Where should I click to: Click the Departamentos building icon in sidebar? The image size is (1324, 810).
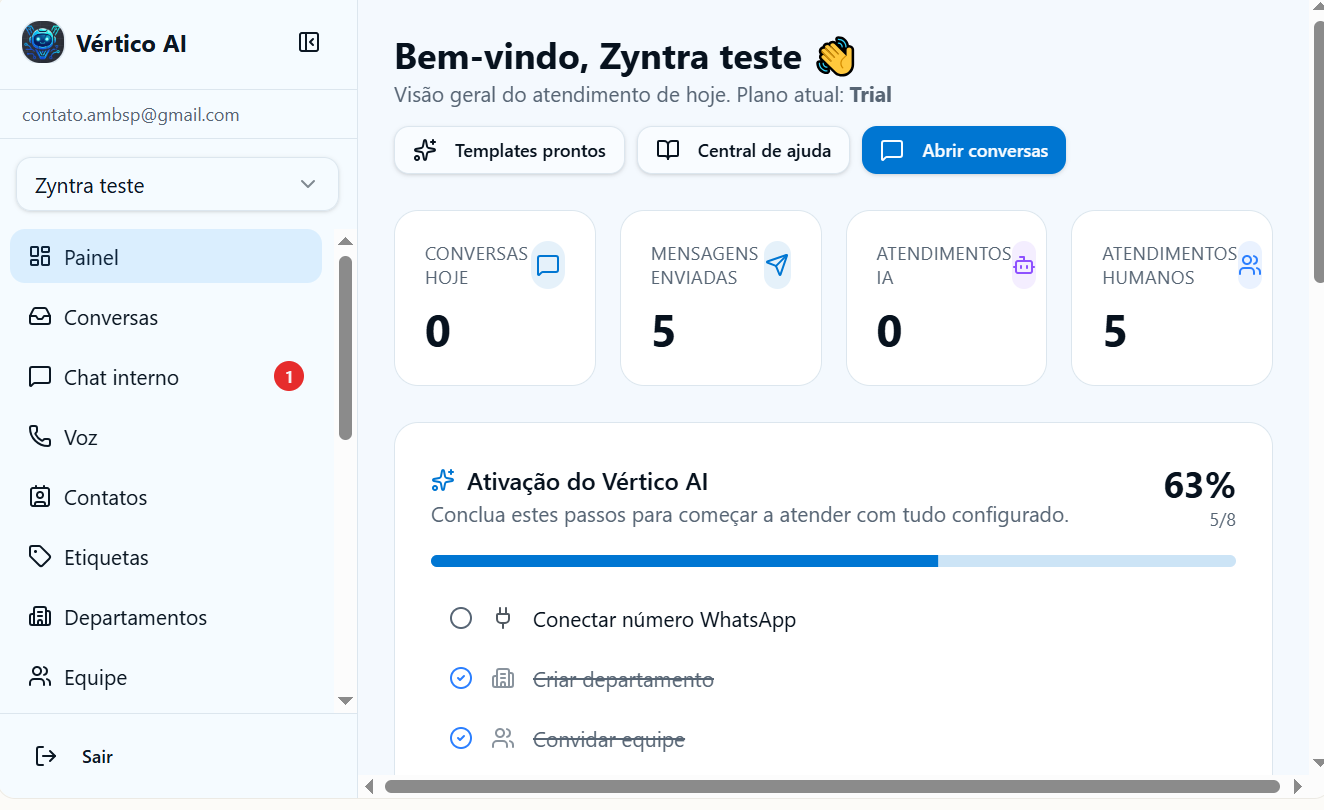[x=40, y=617]
